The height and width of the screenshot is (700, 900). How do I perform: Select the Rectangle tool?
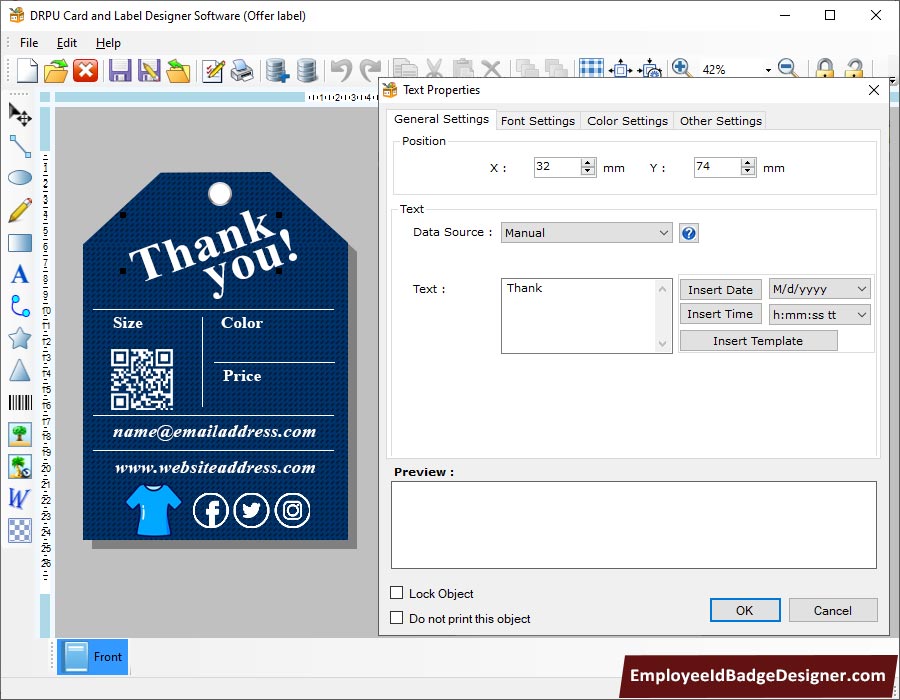[20, 243]
